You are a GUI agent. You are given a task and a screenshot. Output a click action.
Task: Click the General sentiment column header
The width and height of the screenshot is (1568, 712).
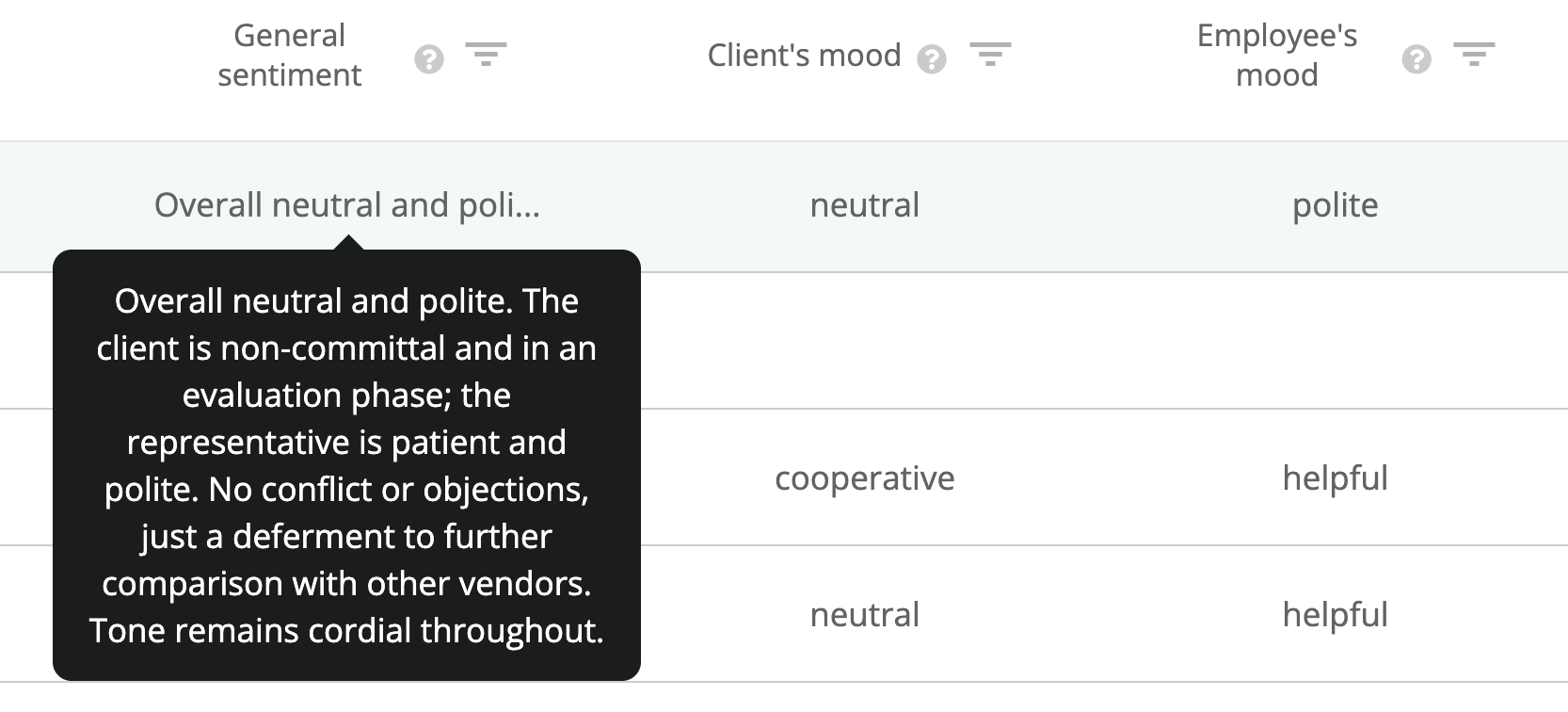289,55
